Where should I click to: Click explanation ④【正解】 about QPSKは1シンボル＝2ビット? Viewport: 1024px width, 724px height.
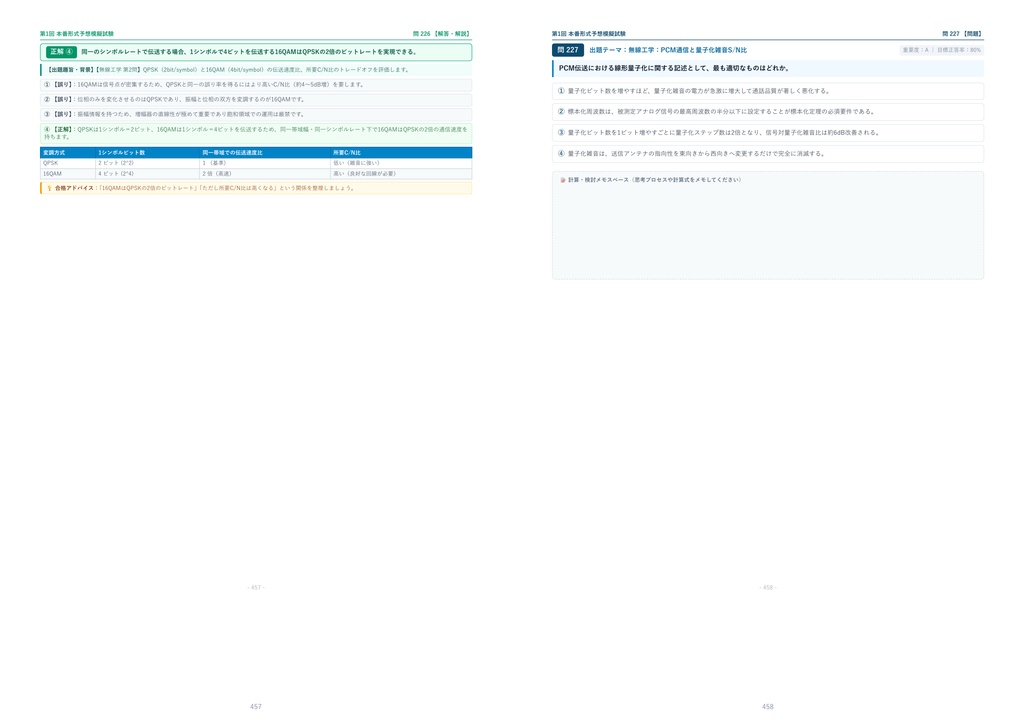coord(256,133)
